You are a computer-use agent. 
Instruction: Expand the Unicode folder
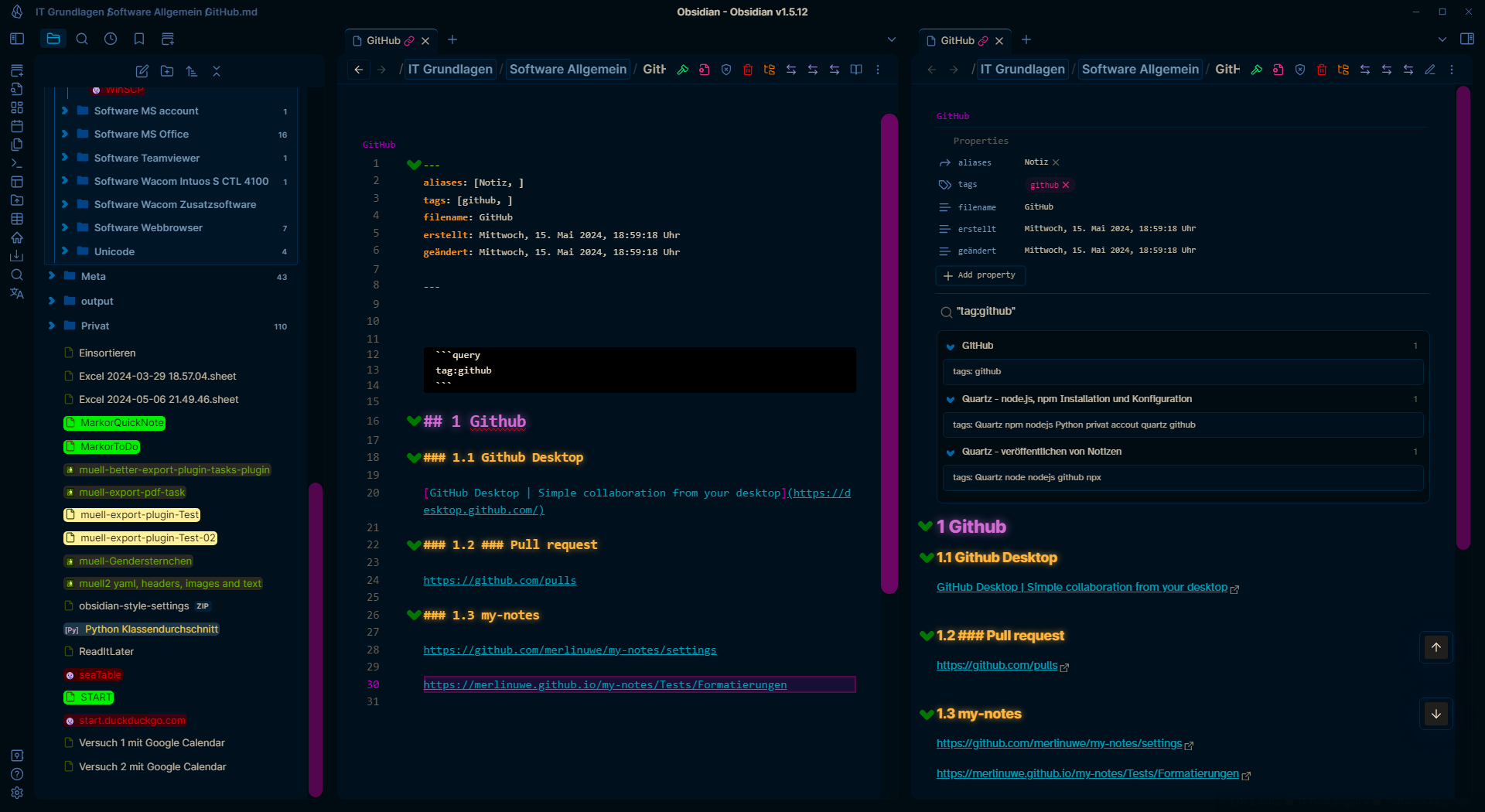point(65,251)
